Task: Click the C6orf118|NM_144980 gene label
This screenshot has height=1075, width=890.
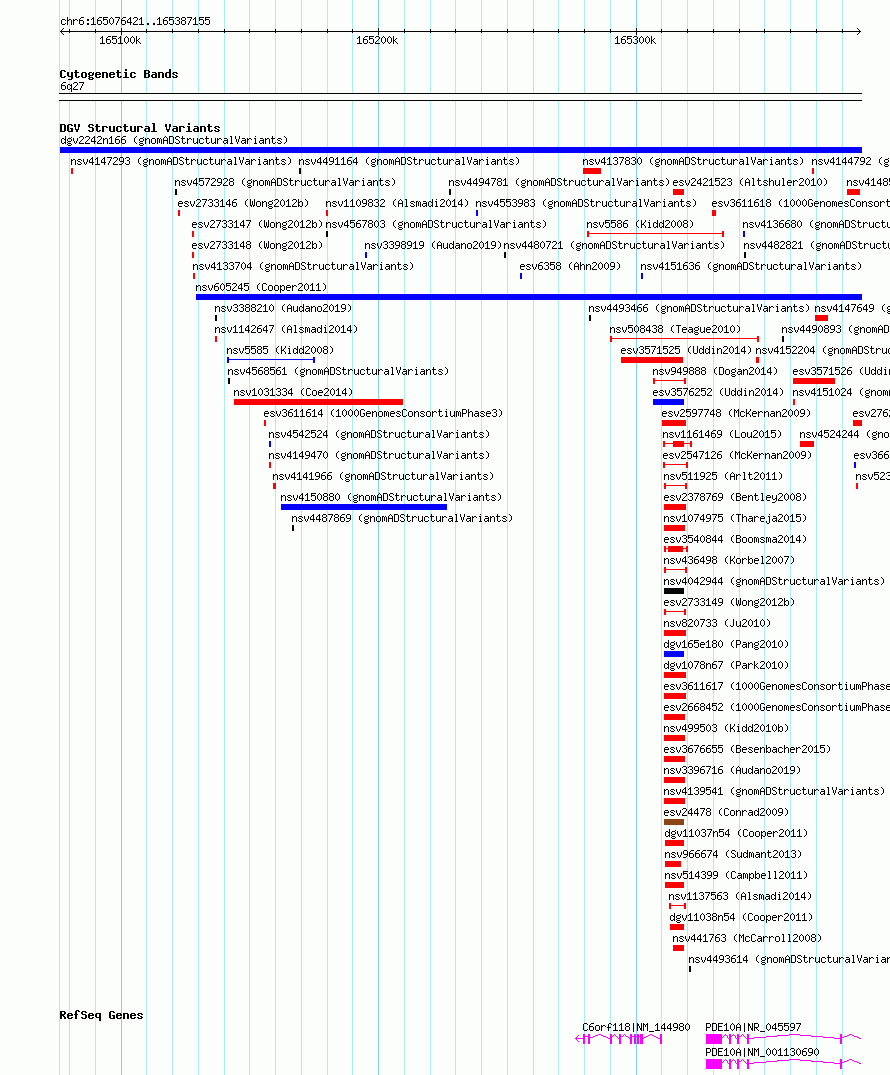Action: point(636,1027)
